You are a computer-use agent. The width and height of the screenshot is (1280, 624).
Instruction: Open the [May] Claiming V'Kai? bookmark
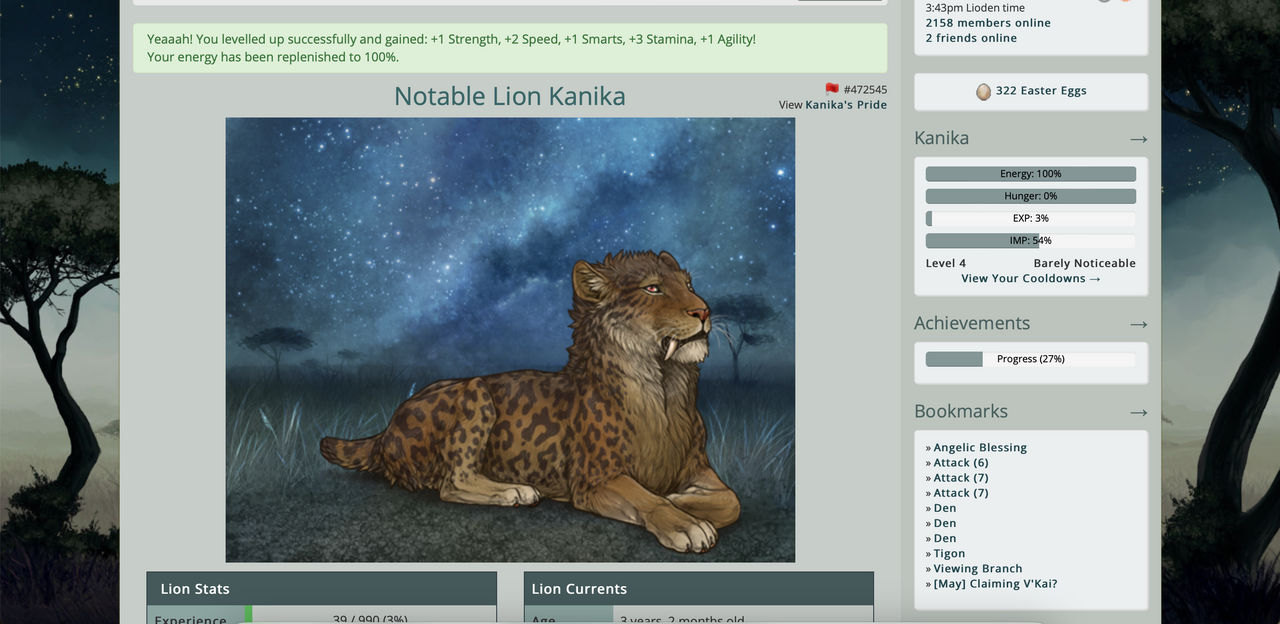[x=995, y=584]
